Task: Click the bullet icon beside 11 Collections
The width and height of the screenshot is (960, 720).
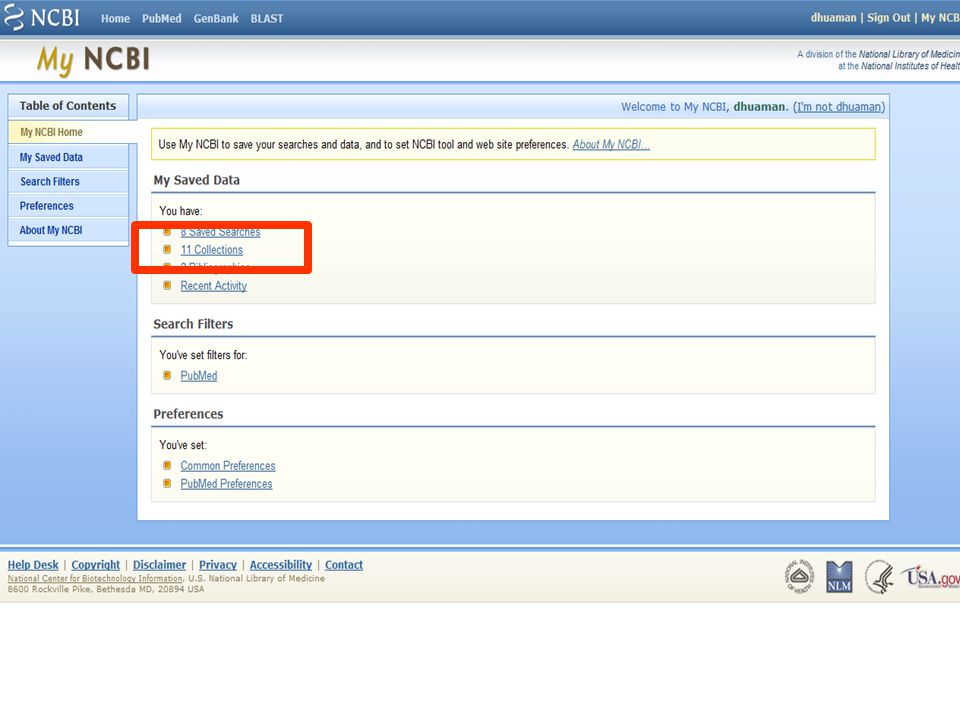Action: pos(167,249)
